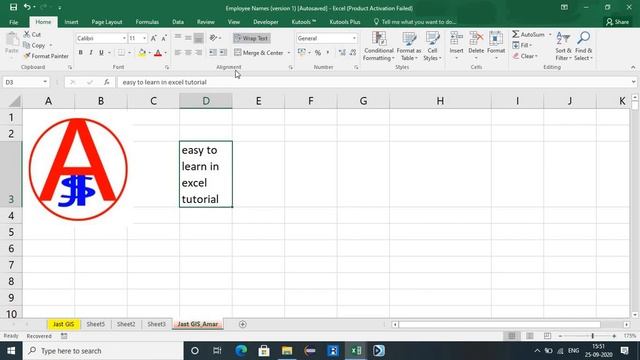Image resolution: width=640 pixels, height=360 pixels.
Task: Expand the AutoSum dropdown arrow
Action: [x=550, y=35]
